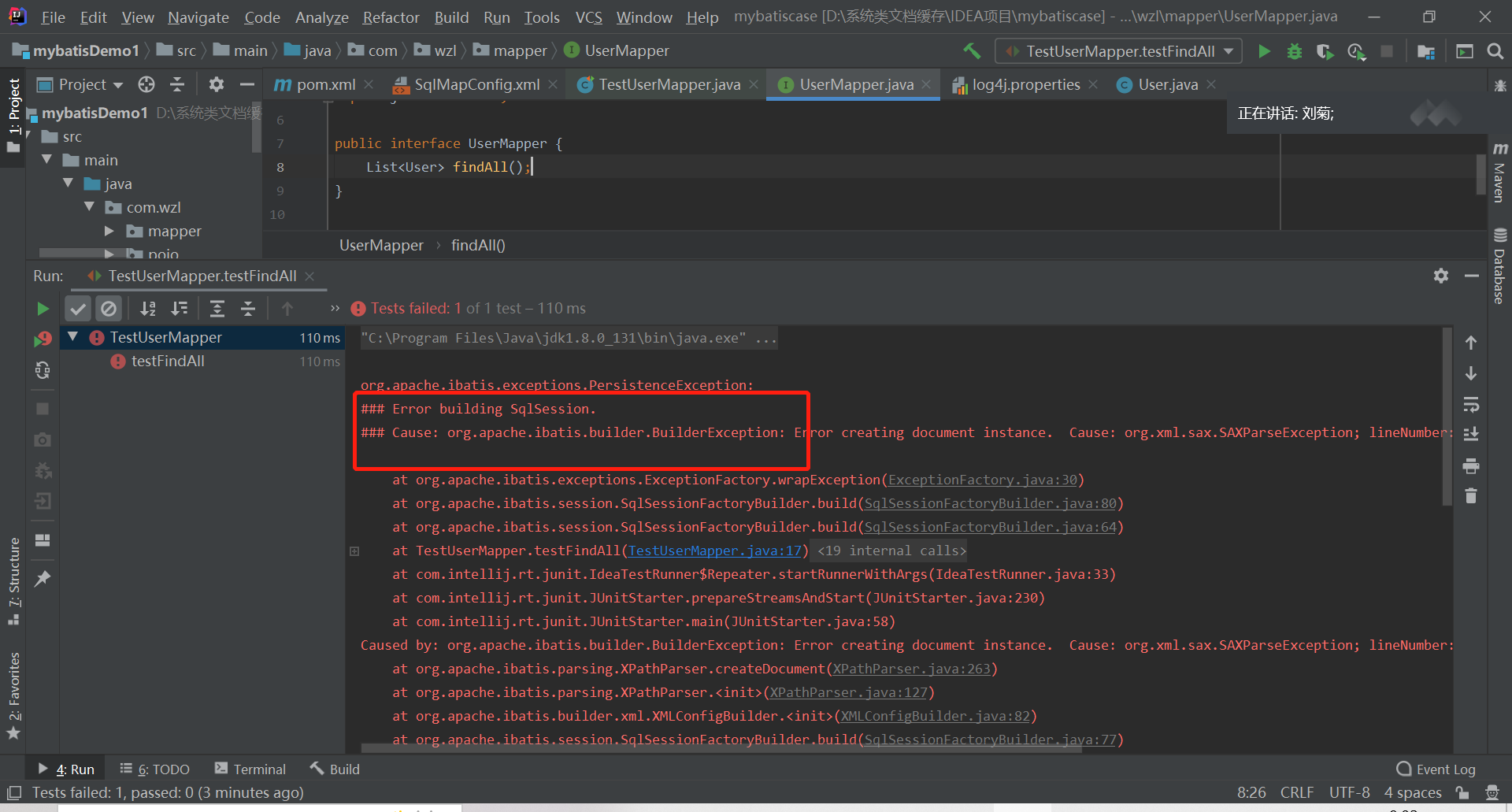Pin the Run tab icon
Image resolution: width=1512 pixels, height=812 pixels.
coord(43,579)
